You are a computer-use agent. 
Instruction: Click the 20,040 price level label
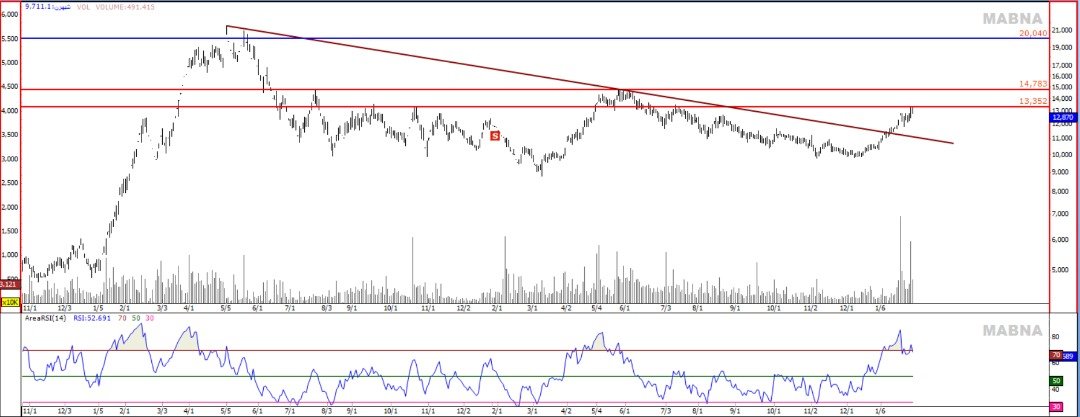[1031, 33]
